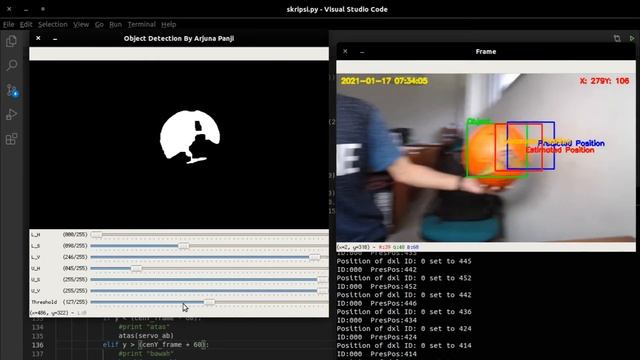Click terminal line 'Position of dxl ID: 0 set to 445'
The image size is (640, 360).
pos(404,261)
